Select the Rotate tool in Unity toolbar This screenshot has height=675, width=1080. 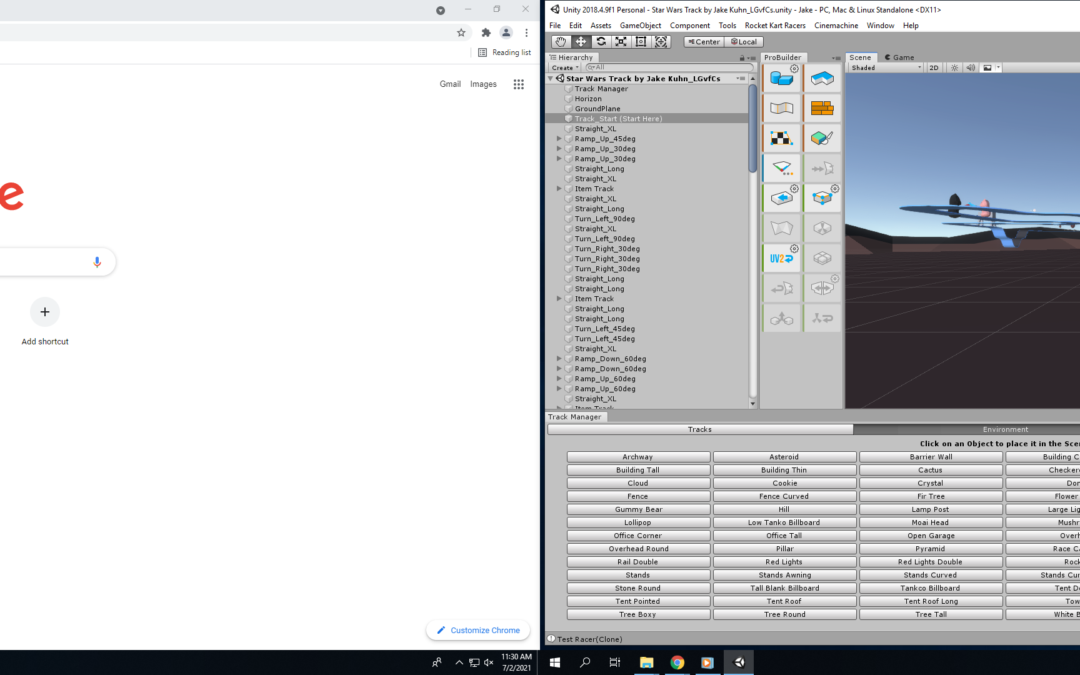pos(601,42)
